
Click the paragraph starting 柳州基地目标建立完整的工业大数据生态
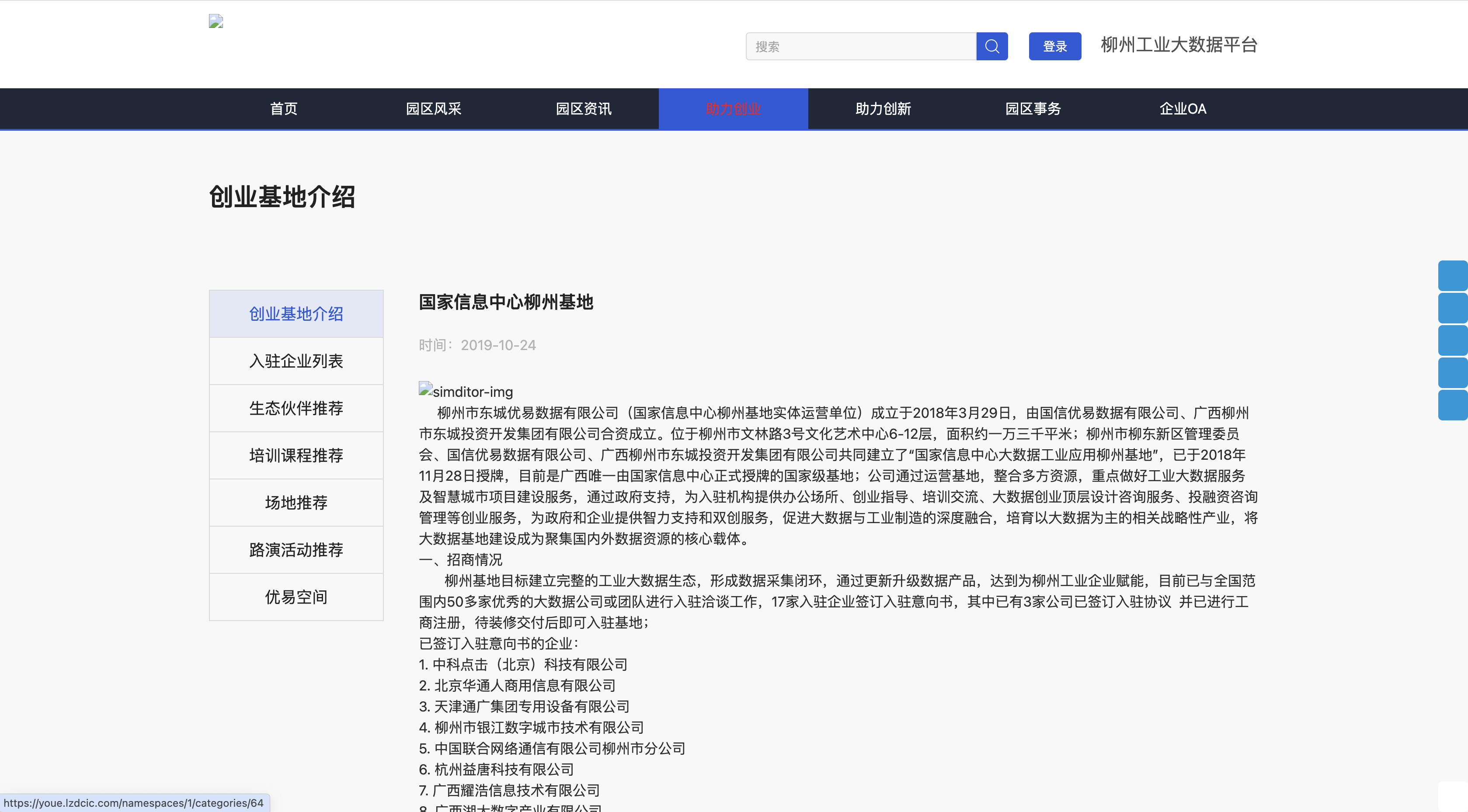pyautogui.click(x=837, y=602)
